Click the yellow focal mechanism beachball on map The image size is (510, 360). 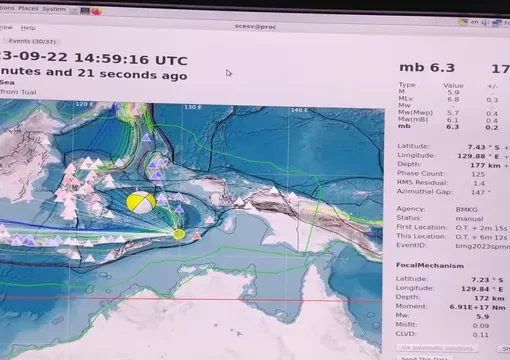tap(141, 202)
